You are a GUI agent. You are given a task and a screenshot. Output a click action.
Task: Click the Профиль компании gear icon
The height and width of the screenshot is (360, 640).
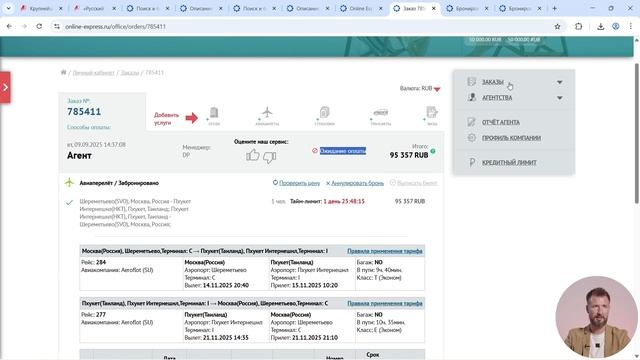click(471, 138)
